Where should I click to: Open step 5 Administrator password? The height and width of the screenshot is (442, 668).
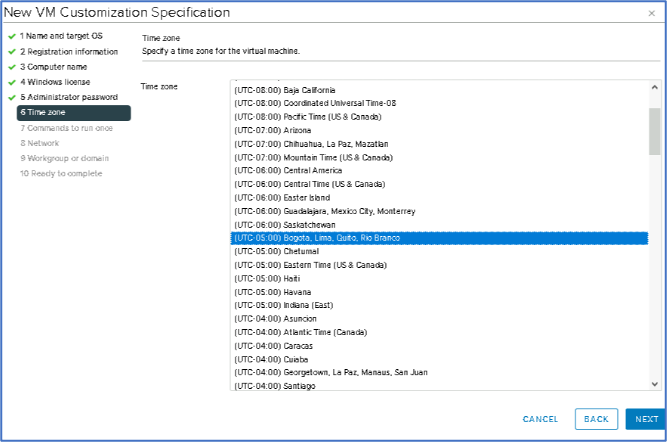[x=68, y=97]
